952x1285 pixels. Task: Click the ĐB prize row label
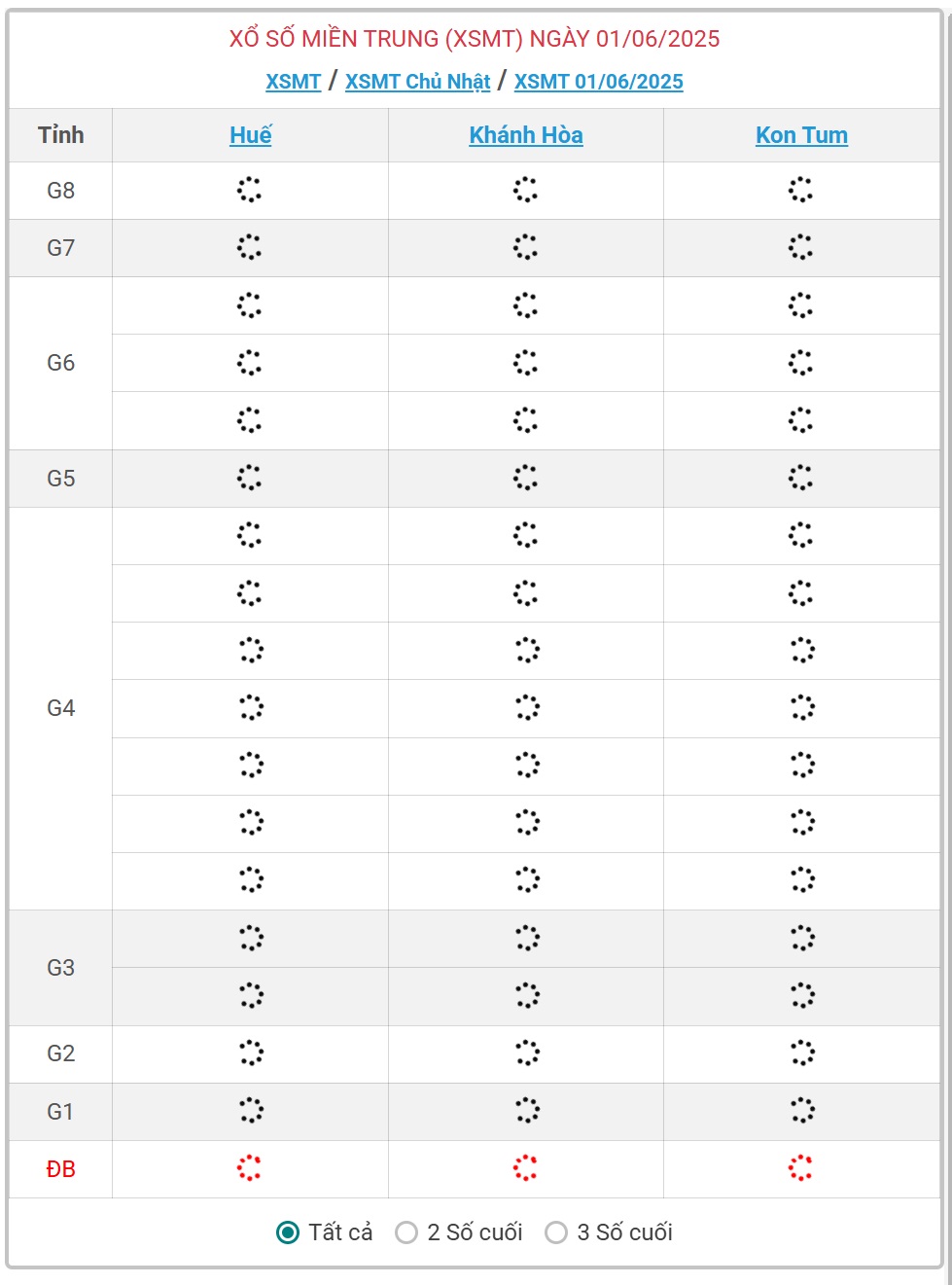click(x=61, y=1169)
